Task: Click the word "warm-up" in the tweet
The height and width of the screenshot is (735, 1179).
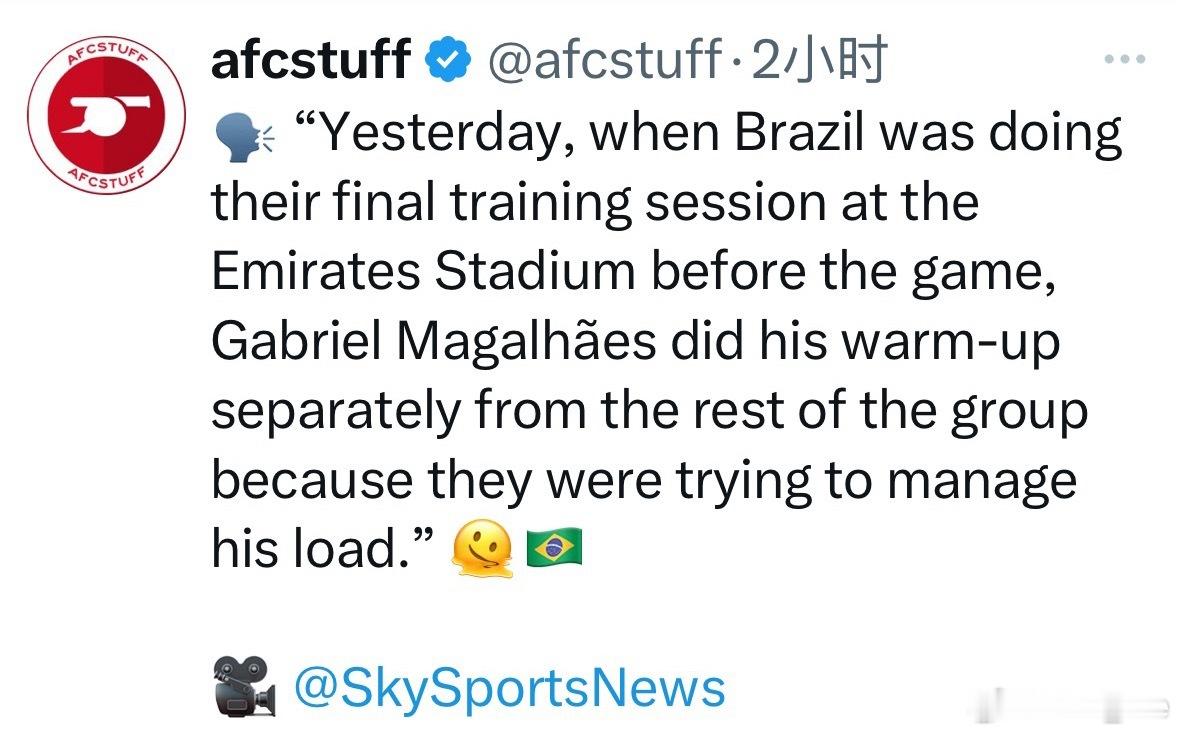Action: 949,342
